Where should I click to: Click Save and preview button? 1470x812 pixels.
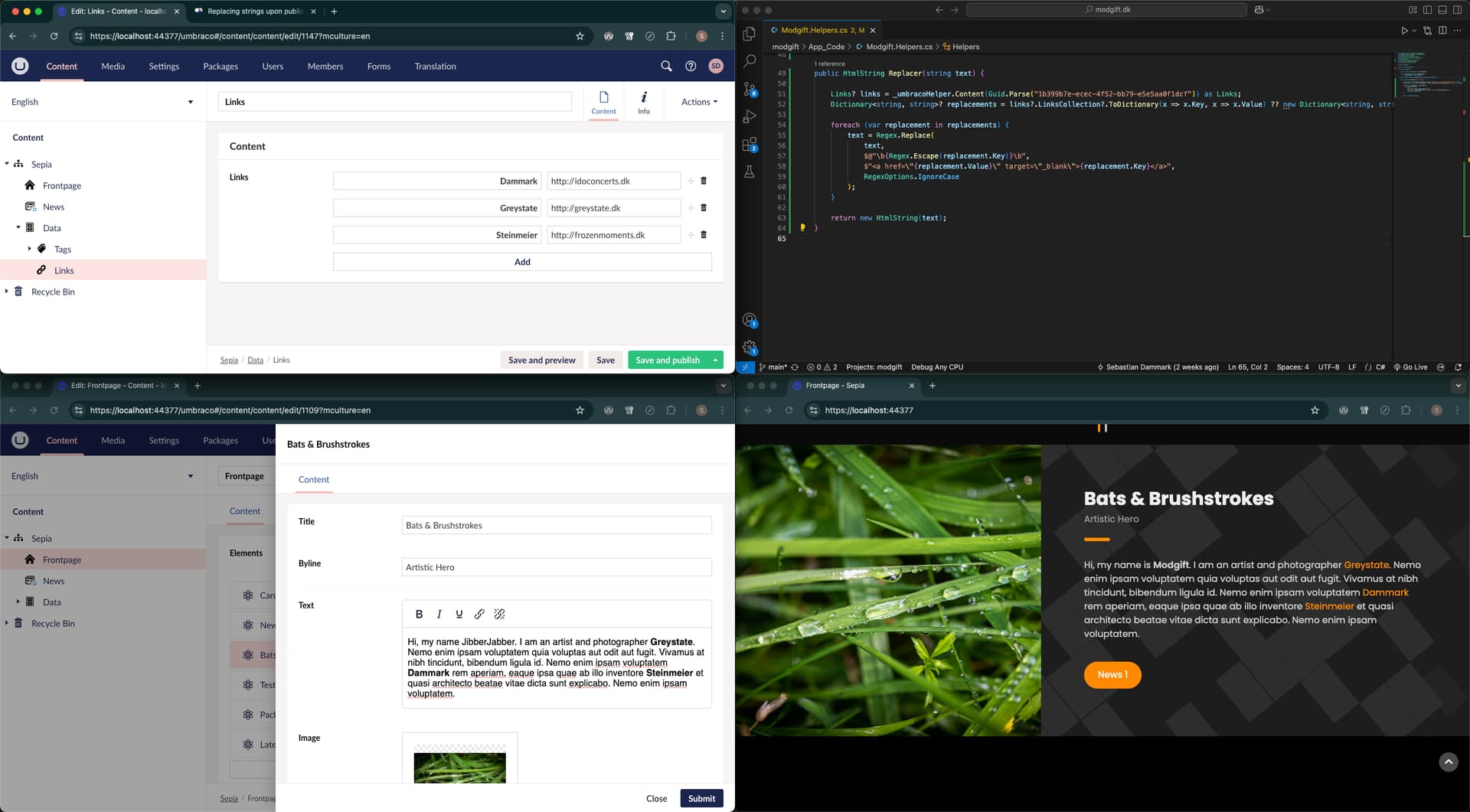point(542,360)
